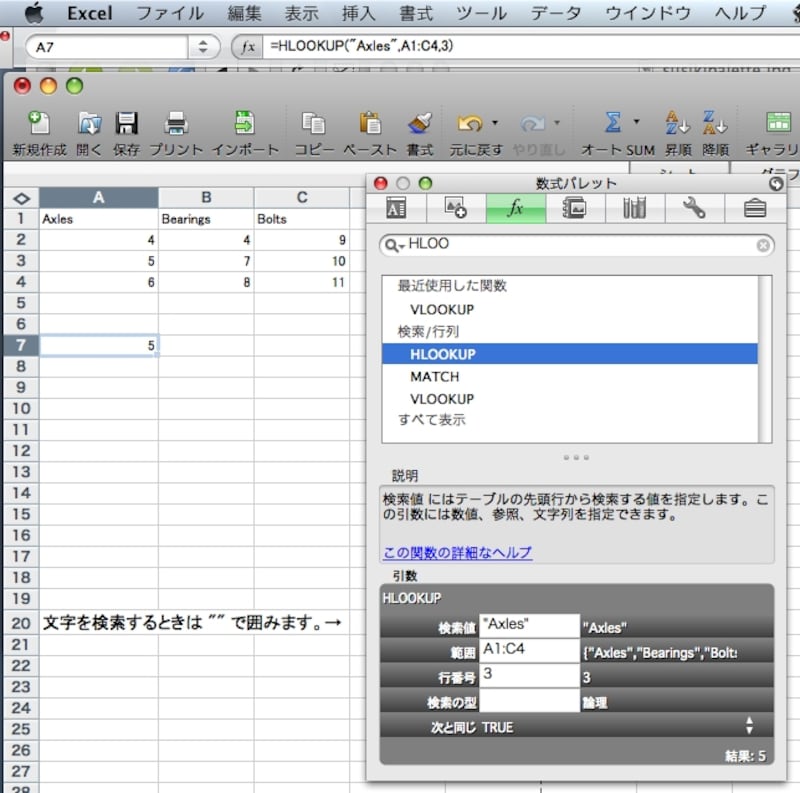Open an existing file via 開く icon
The height and width of the screenshot is (793, 800).
click(x=88, y=122)
